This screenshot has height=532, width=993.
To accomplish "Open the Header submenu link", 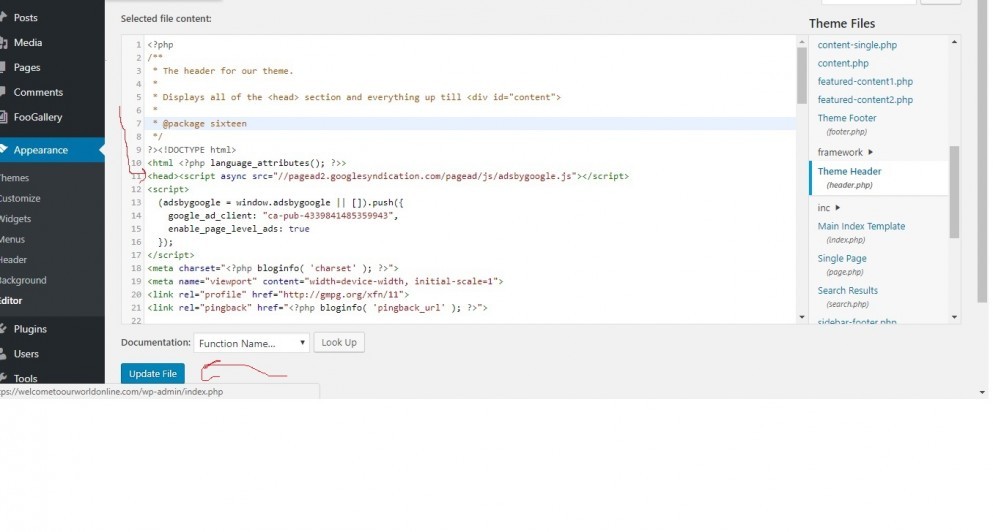I will tap(13, 260).
